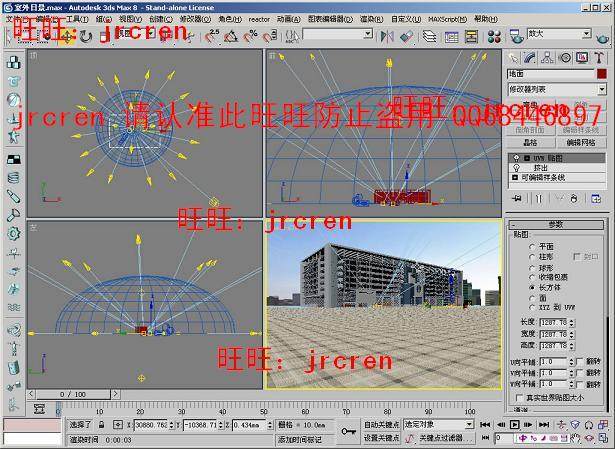
Task: Open Mini Curve Editor icon by timeline
Action: [39, 409]
